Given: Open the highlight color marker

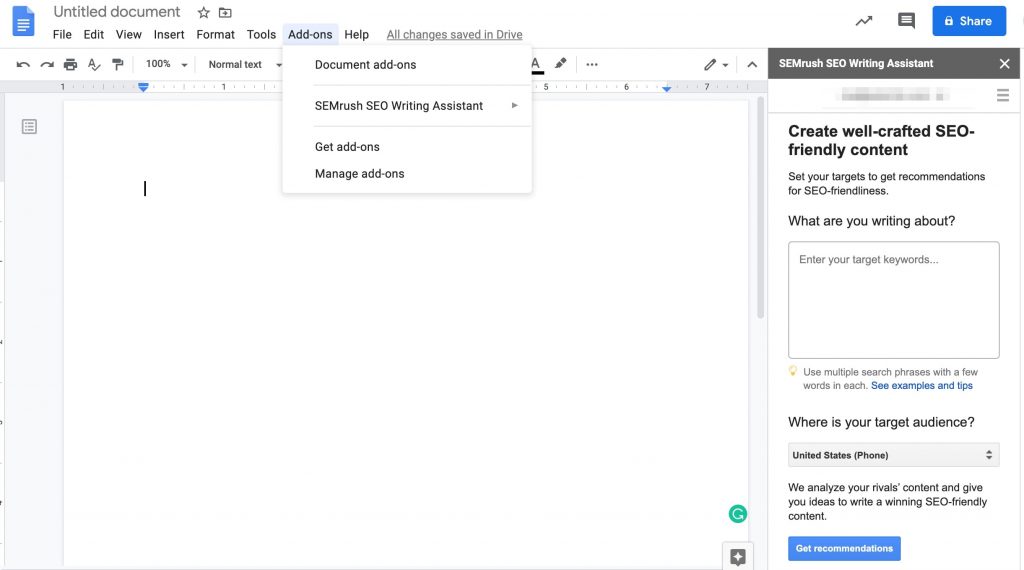Looking at the screenshot, I should pyautogui.click(x=560, y=63).
